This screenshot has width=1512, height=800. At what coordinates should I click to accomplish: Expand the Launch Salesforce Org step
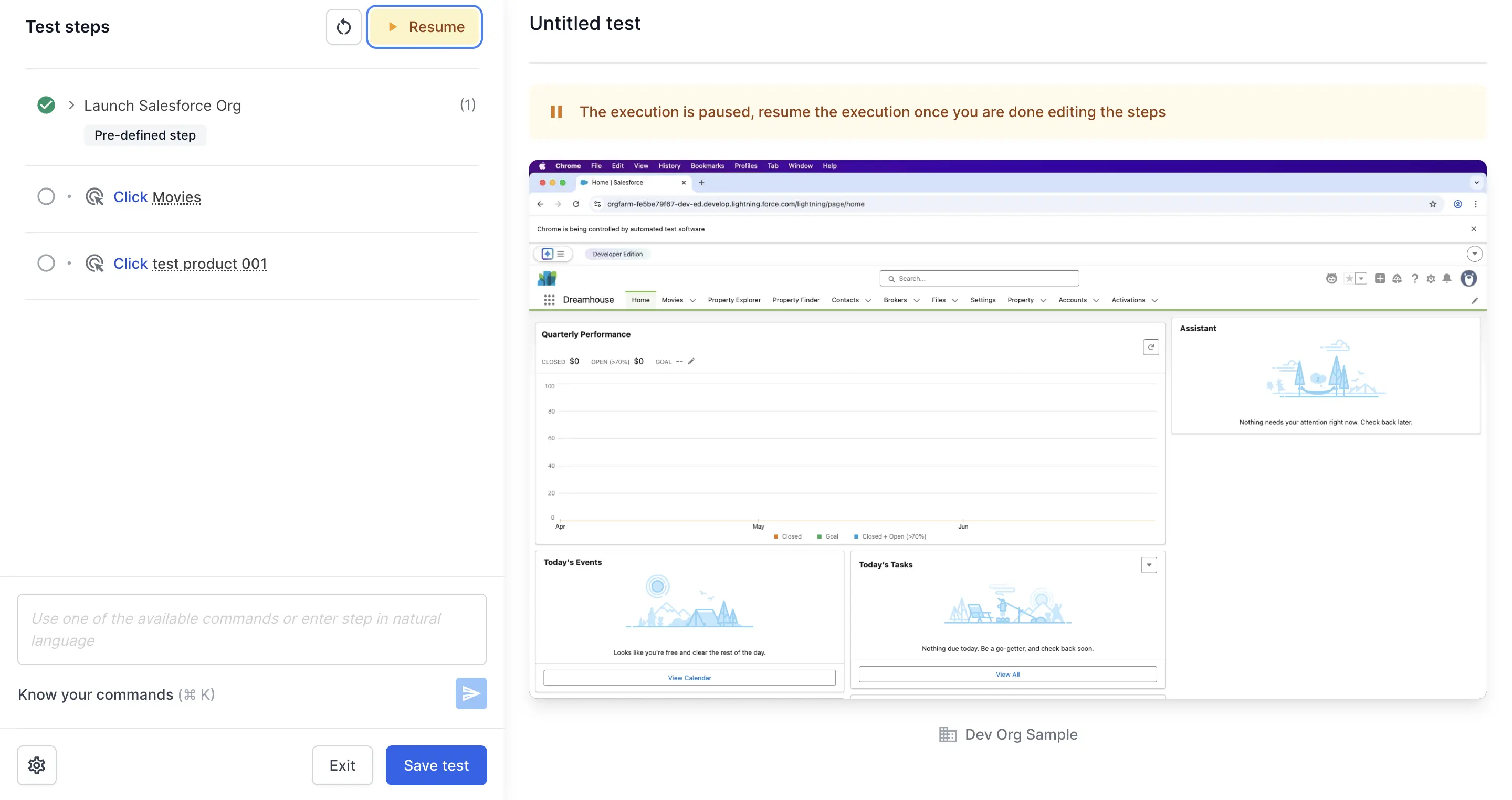coord(71,105)
